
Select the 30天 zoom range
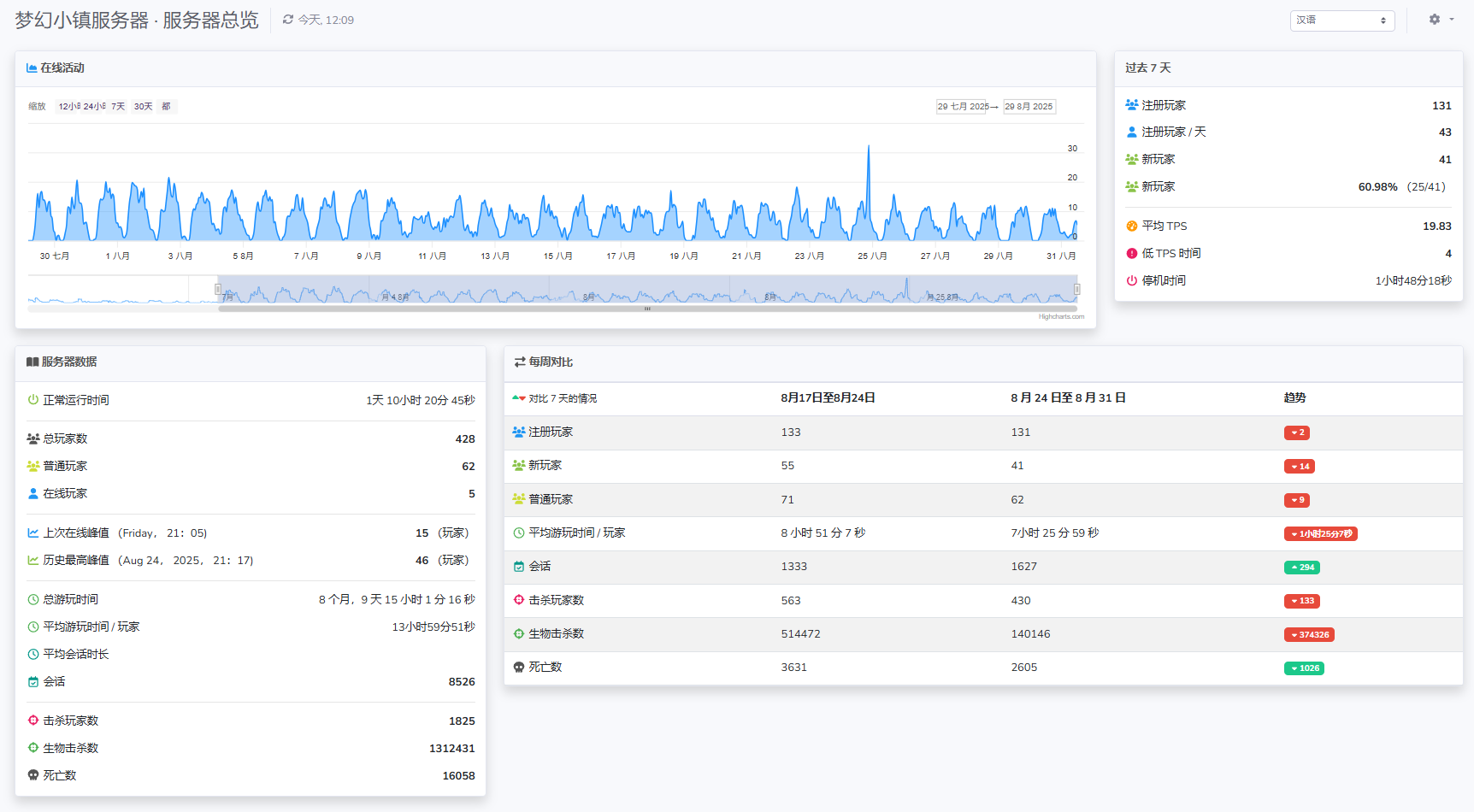143,107
